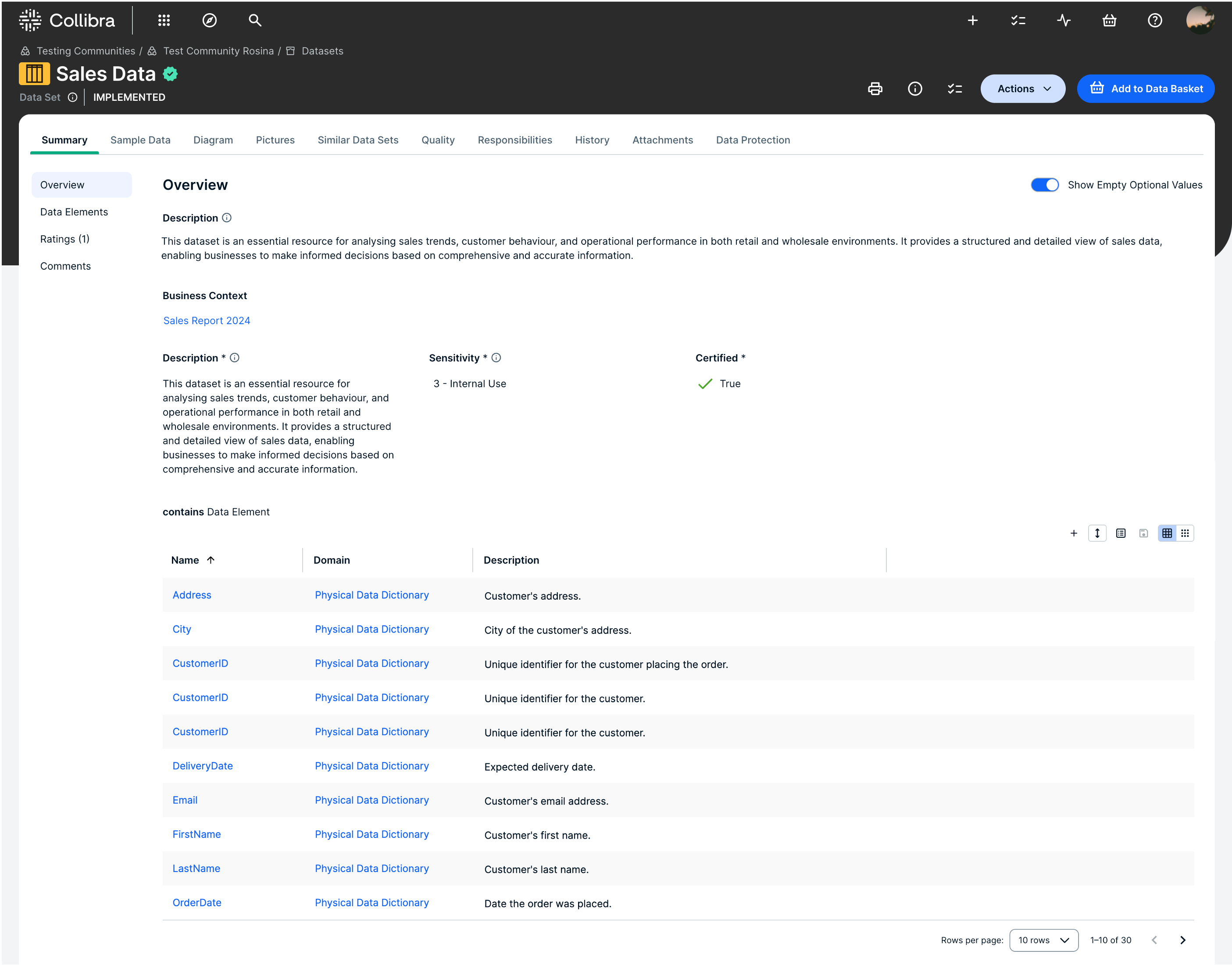The height and width of the screenshot is (965, 1232).
Task: Open the DeliveryDate data element
Action: (202, 766)
